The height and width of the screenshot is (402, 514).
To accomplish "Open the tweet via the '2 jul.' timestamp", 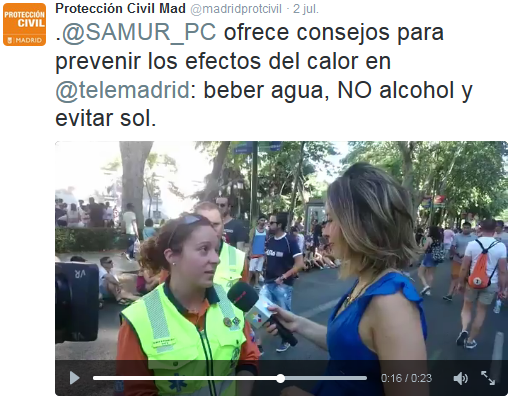I will tap(306, 9).
